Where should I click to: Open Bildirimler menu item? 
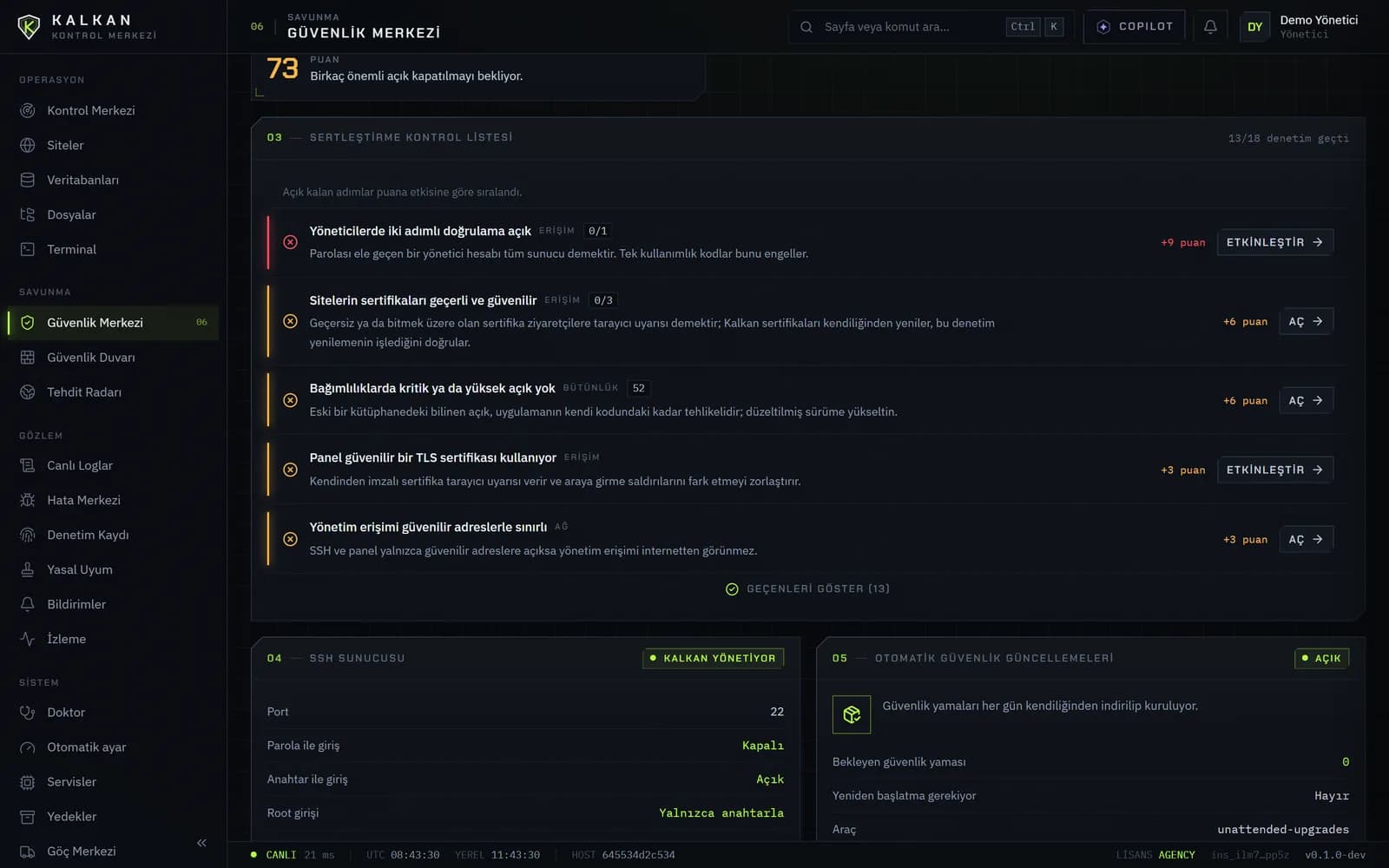113,604
